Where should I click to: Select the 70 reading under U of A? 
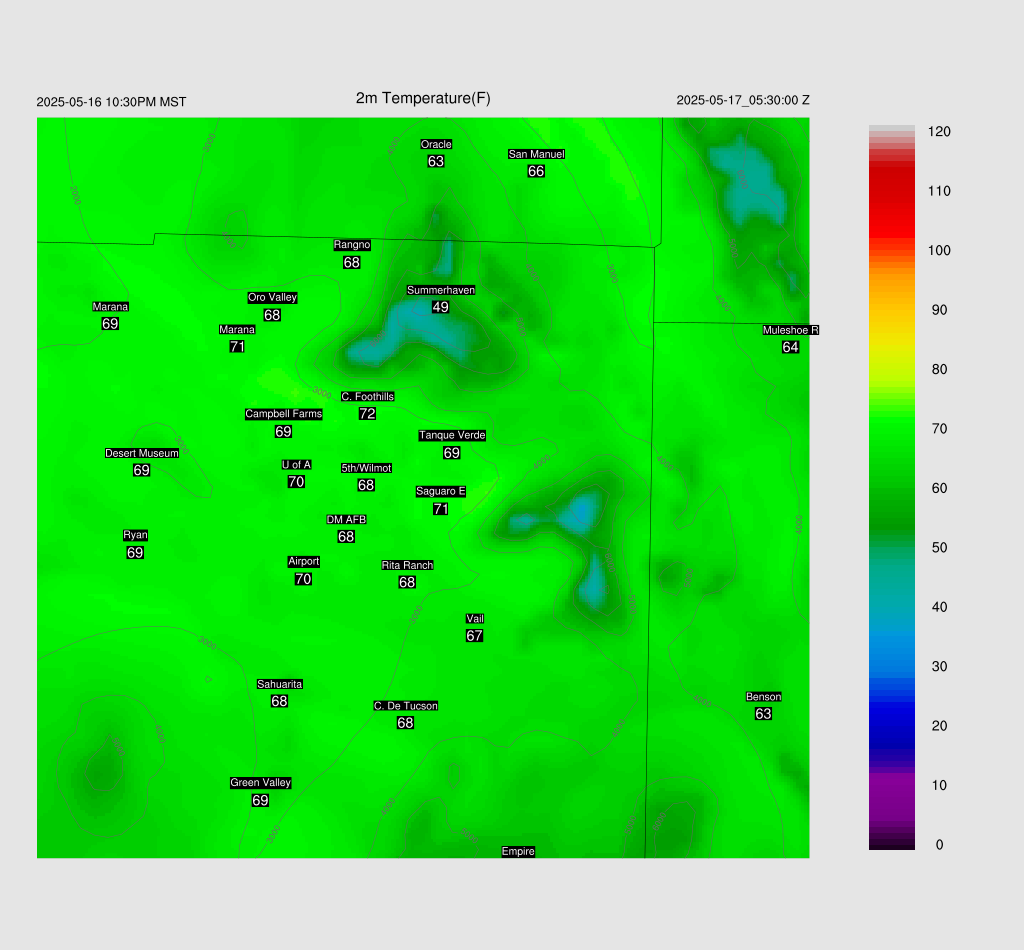[x=296, y=482]
